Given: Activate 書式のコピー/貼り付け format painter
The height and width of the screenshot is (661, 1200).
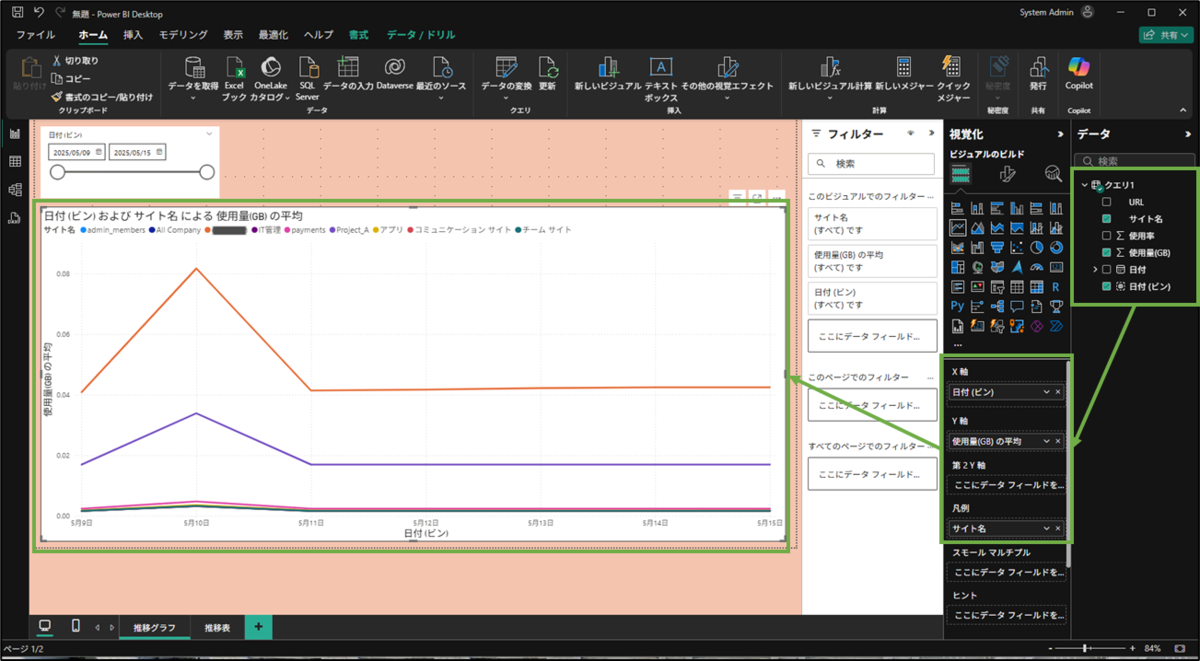Looking at the screenshot, I should tap(103, 97).
